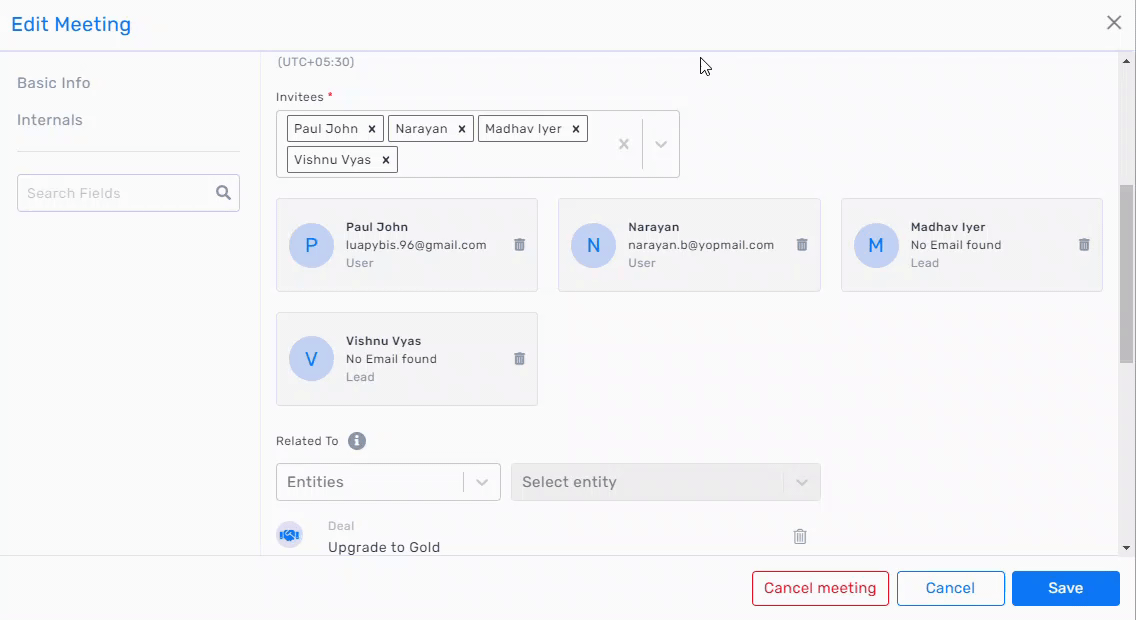Image resolution: width=1136 pixels, height=620 pixels.
Task: Delete Narayan invitee card via trash icon
Action: pos(802,245)
